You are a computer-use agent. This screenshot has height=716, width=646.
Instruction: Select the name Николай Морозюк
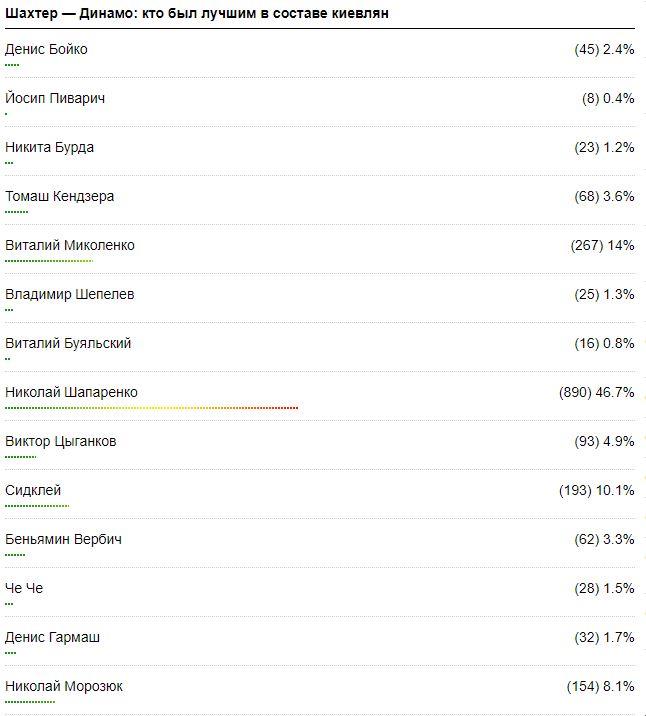[64, 686]
